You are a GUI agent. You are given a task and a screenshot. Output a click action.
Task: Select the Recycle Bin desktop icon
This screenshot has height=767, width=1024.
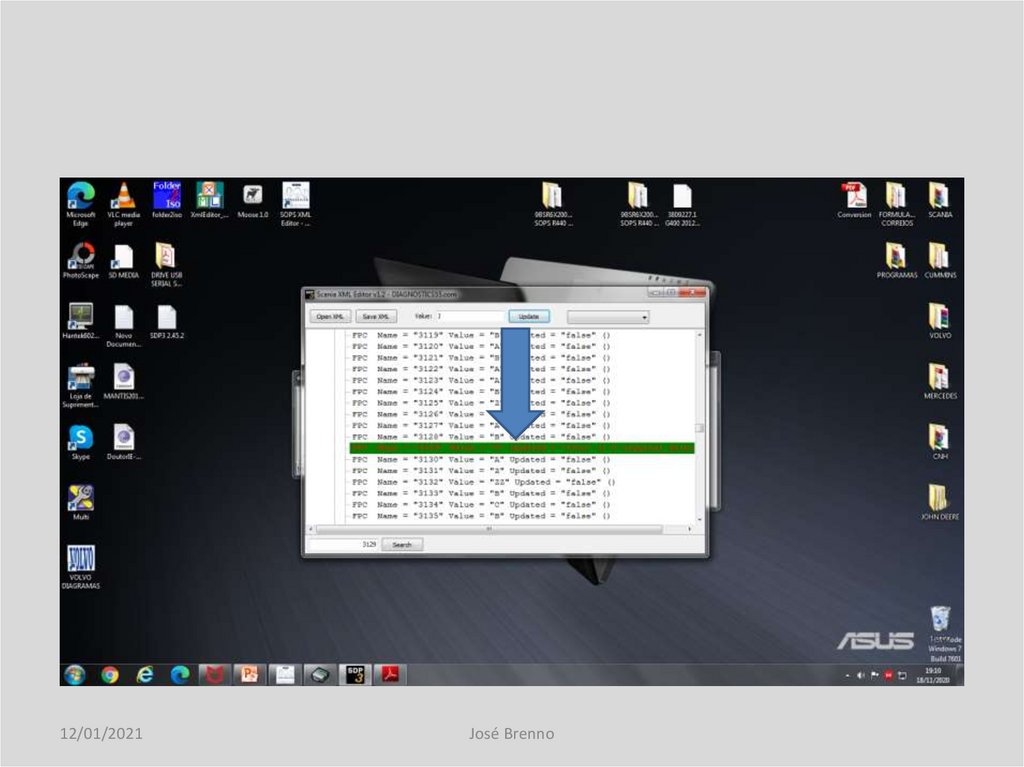click(940, 619)
